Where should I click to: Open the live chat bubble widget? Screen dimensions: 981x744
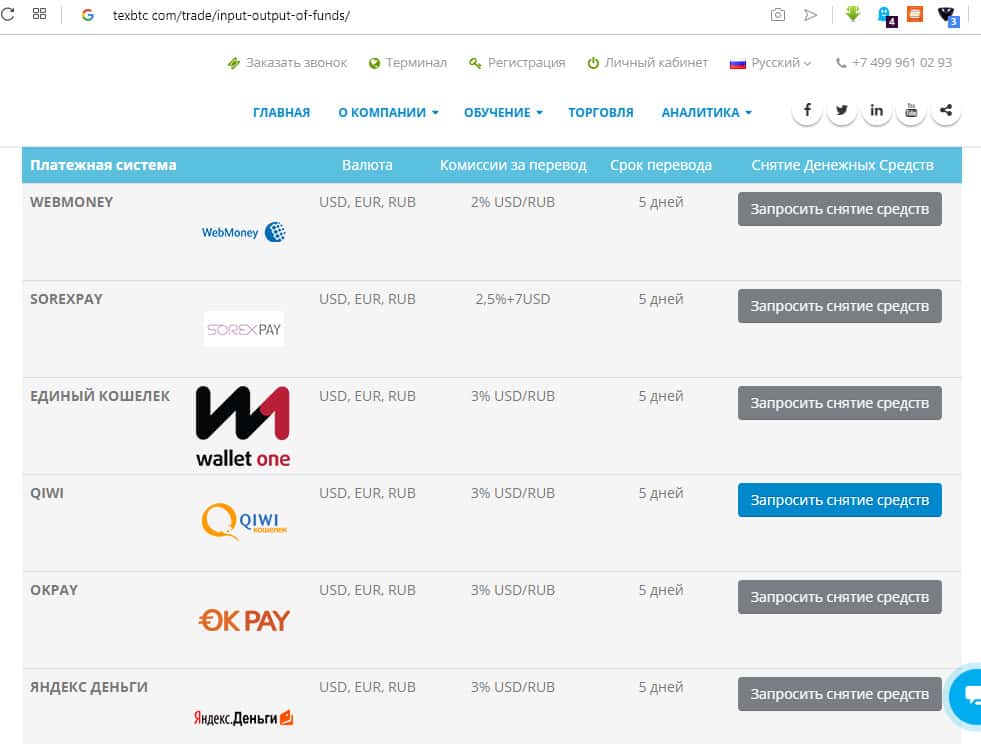[x=967, y=696]
